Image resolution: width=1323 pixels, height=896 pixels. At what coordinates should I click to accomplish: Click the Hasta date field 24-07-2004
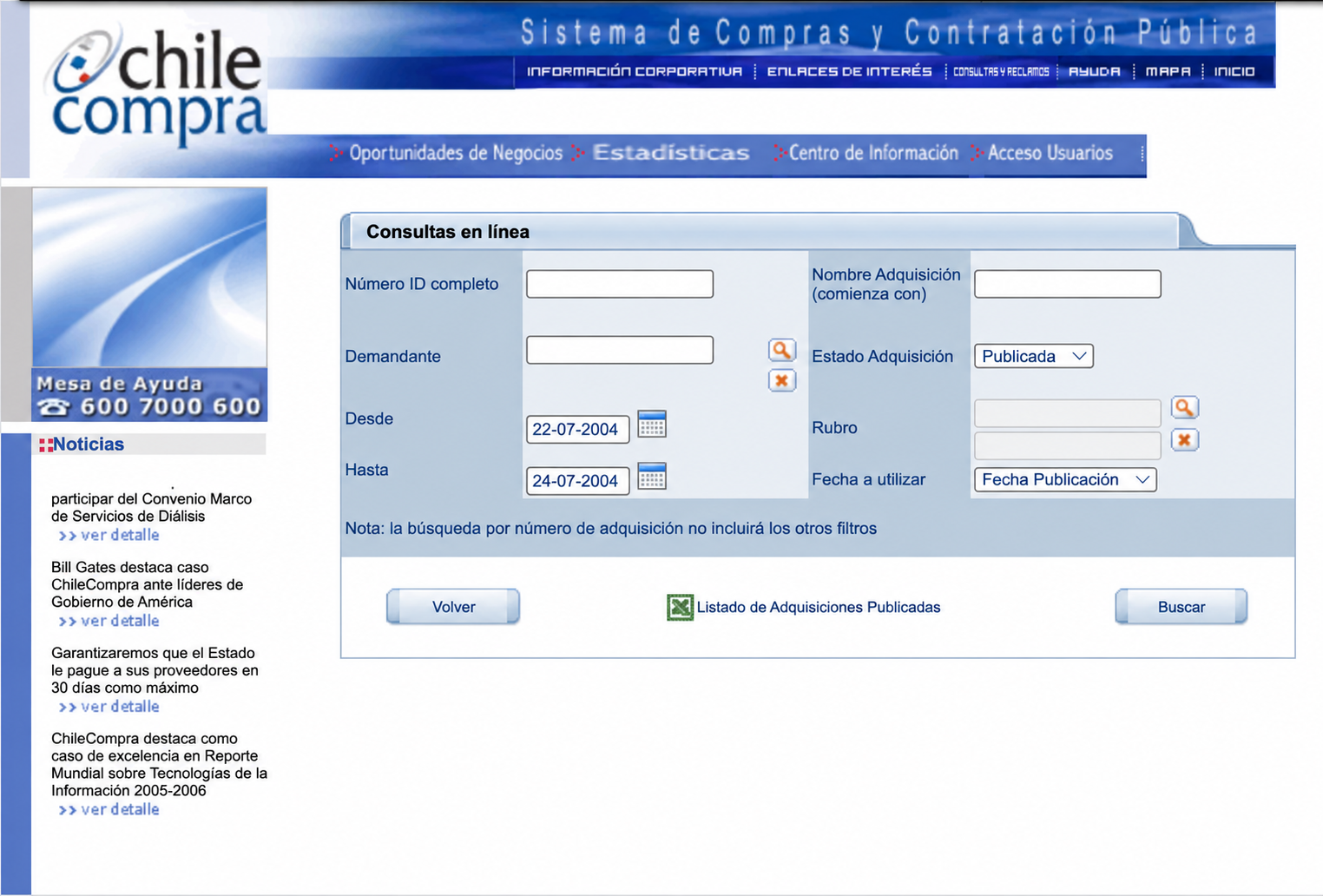click(x=577, y=480)
